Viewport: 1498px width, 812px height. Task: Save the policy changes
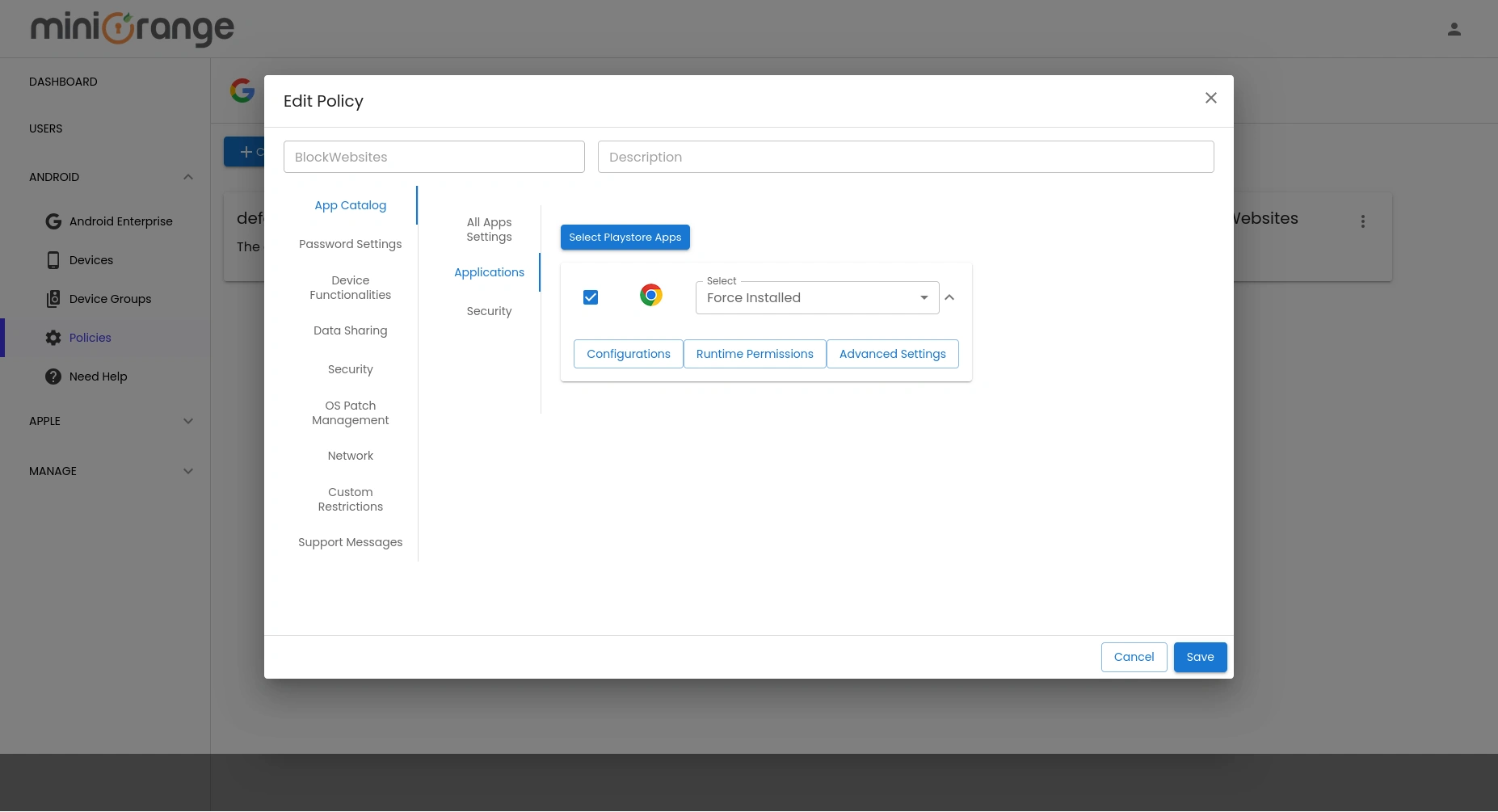coord(1199,657)
